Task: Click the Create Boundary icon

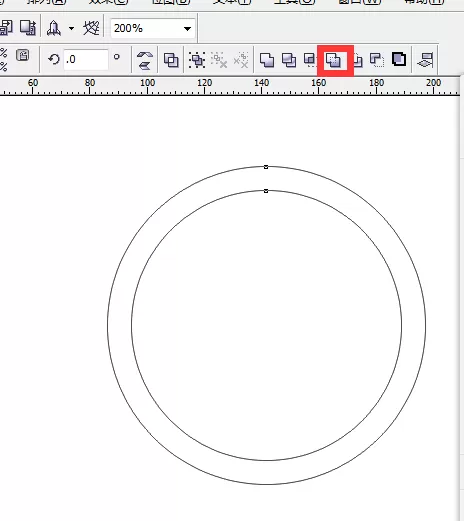Action: click(399, 60)
